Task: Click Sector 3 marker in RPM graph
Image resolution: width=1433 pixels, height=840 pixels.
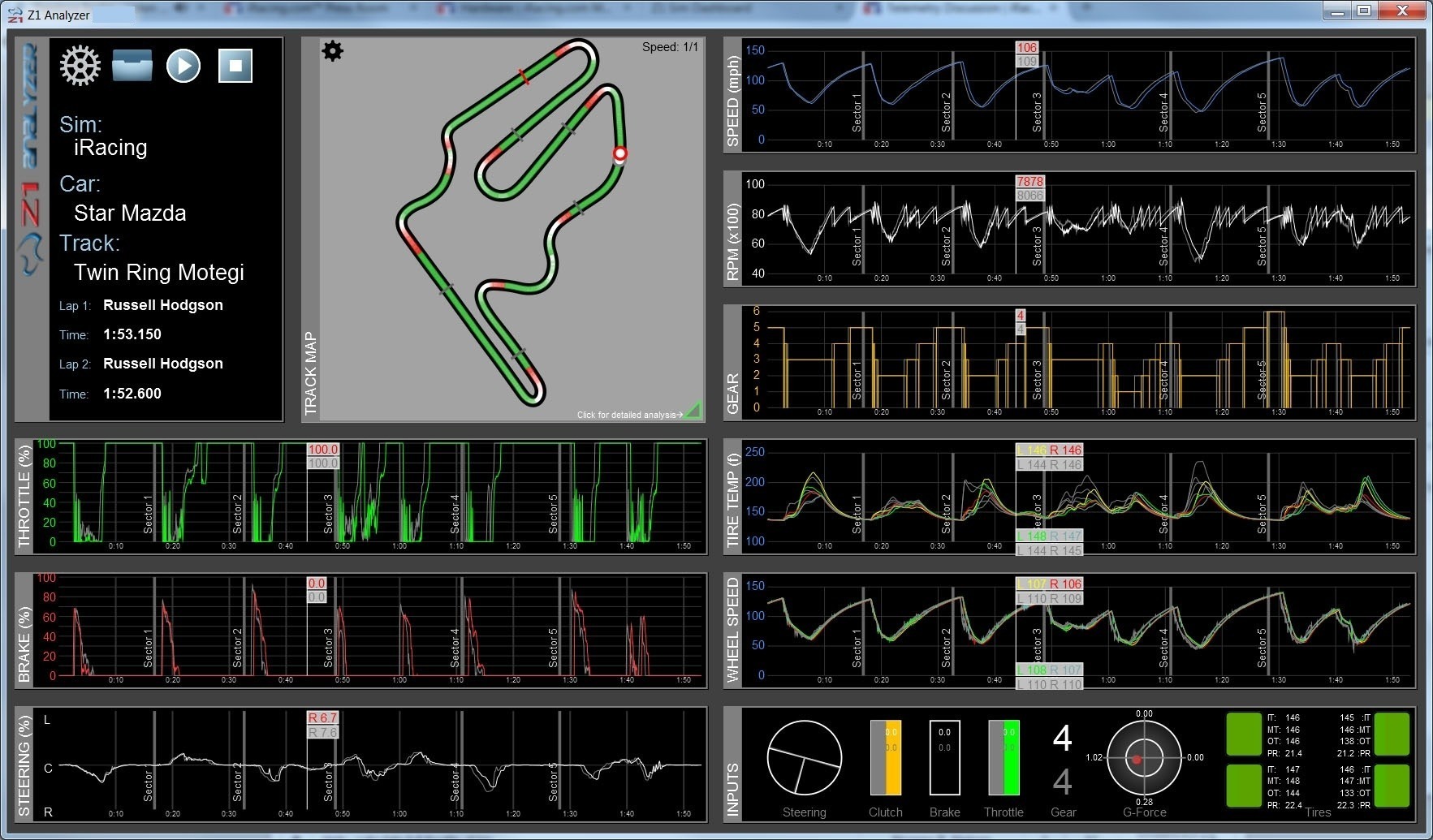Action: (1038, 247)
